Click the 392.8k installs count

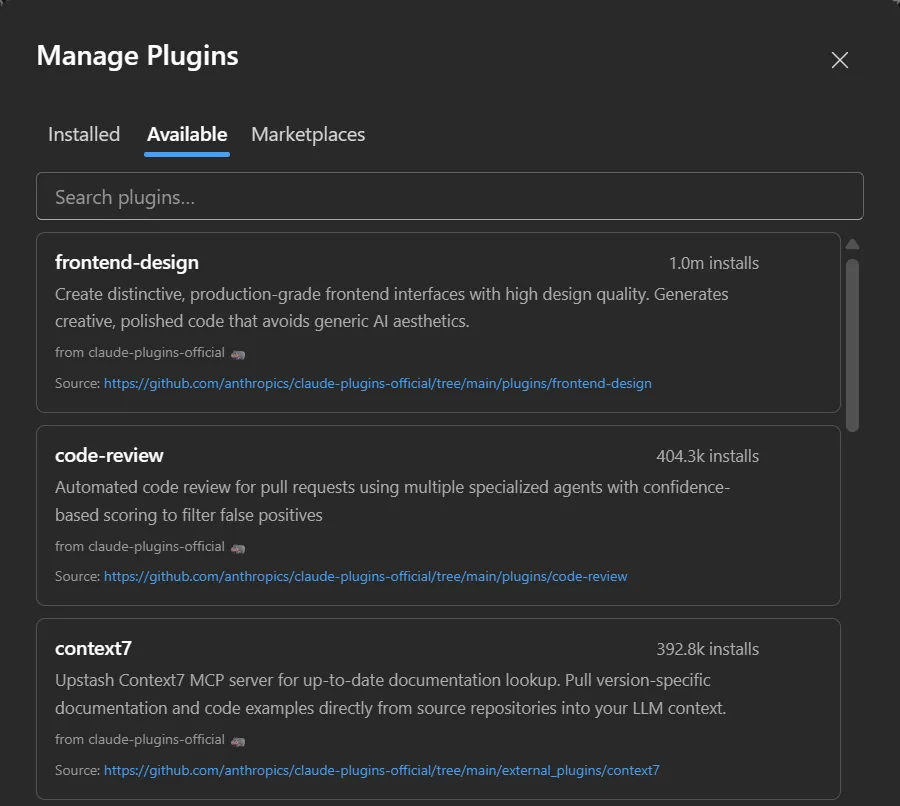click(x=707, y=649)
